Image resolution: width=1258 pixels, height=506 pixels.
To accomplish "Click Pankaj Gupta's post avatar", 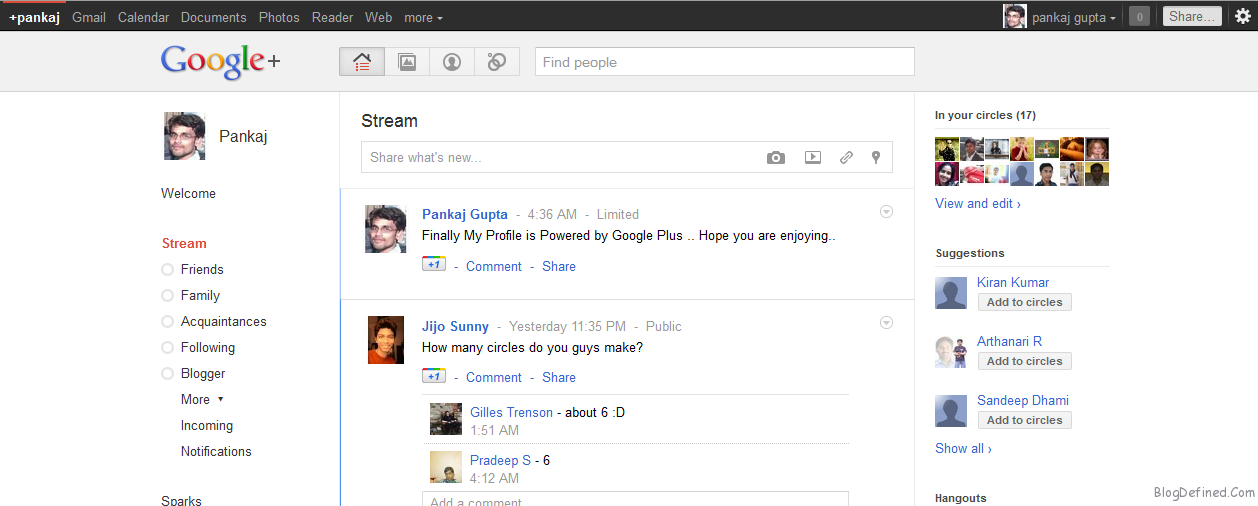I will [385, 229].
